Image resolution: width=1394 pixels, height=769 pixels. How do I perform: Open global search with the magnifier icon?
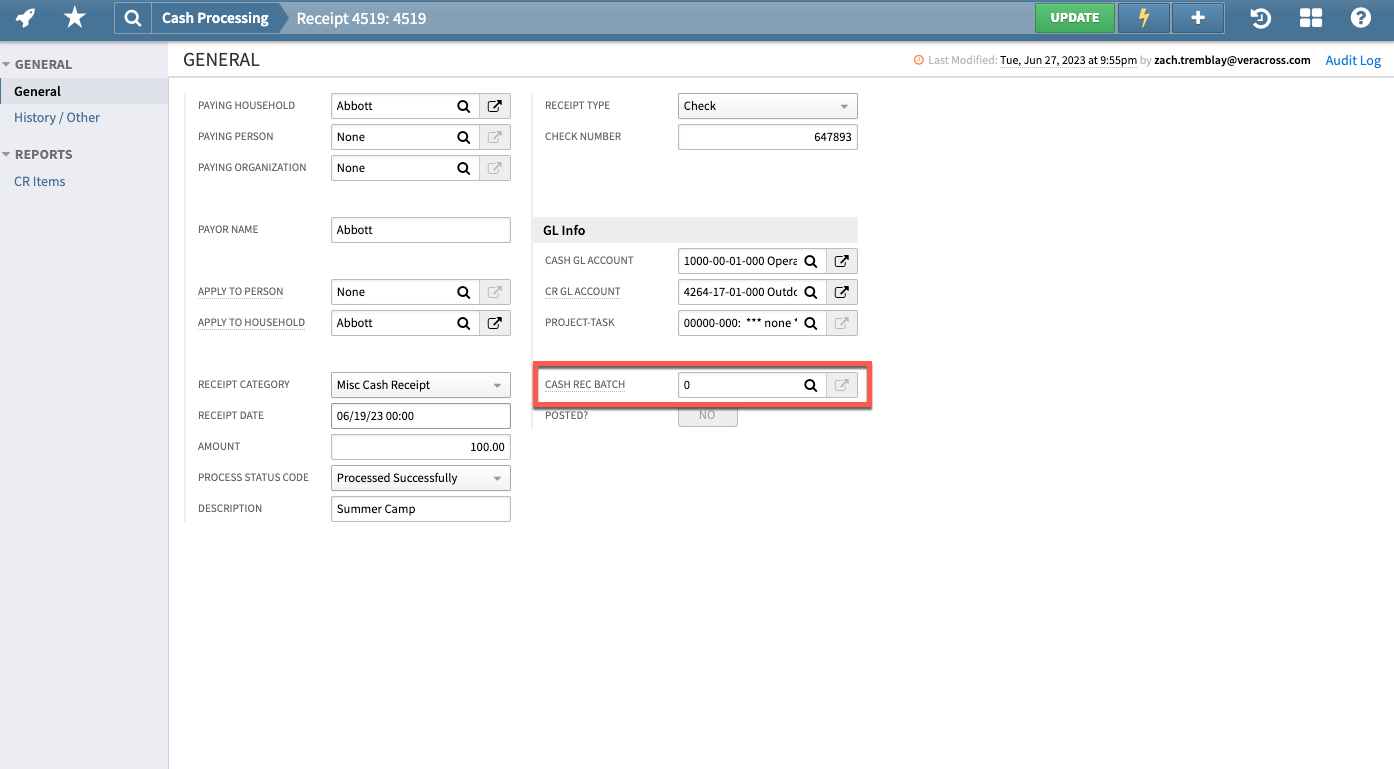coord(132,17)
